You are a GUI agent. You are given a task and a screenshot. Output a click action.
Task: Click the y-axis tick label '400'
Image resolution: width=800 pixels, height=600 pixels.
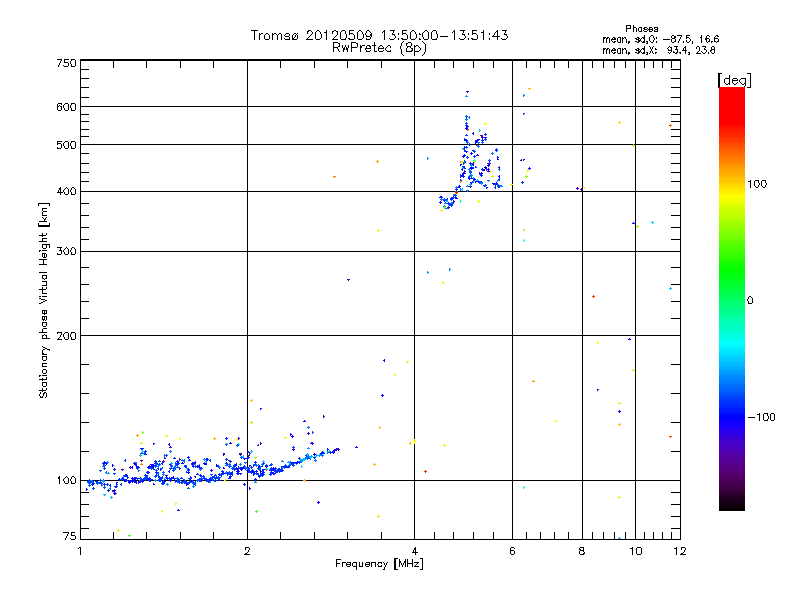point(66,191)
